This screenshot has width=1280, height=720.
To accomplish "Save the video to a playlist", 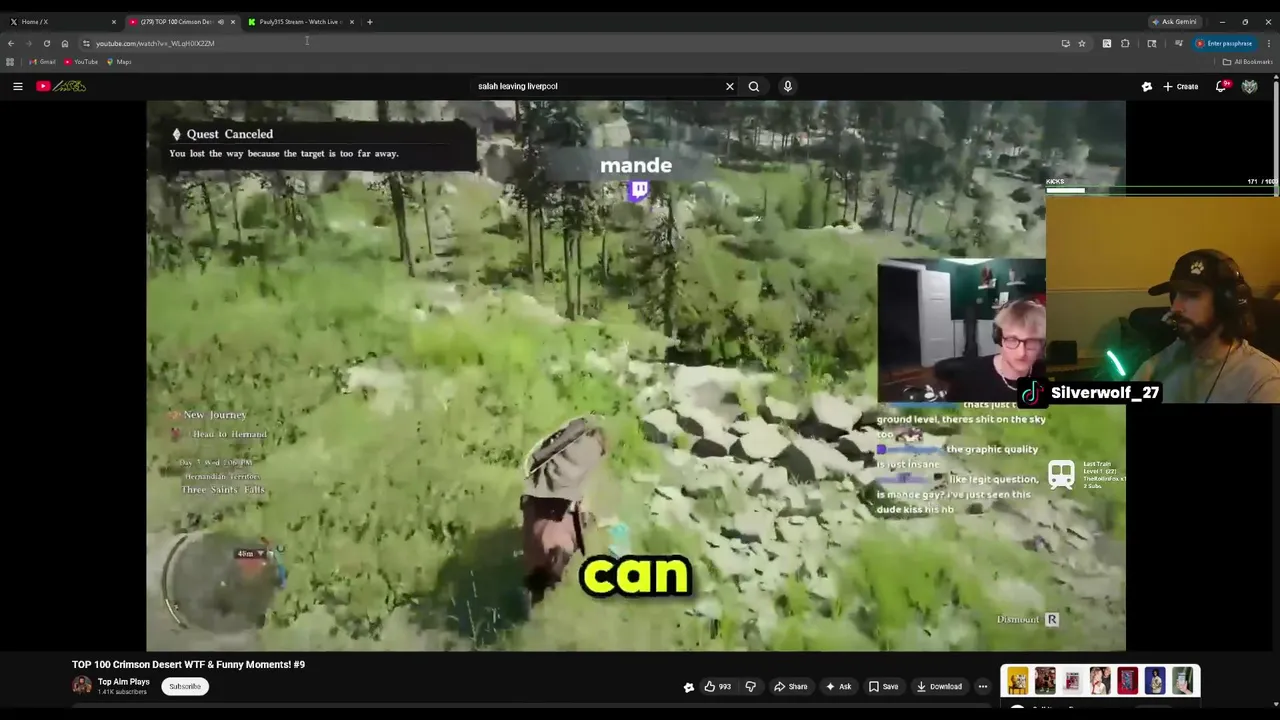I will pyautogui.click(x=883, y=686).
